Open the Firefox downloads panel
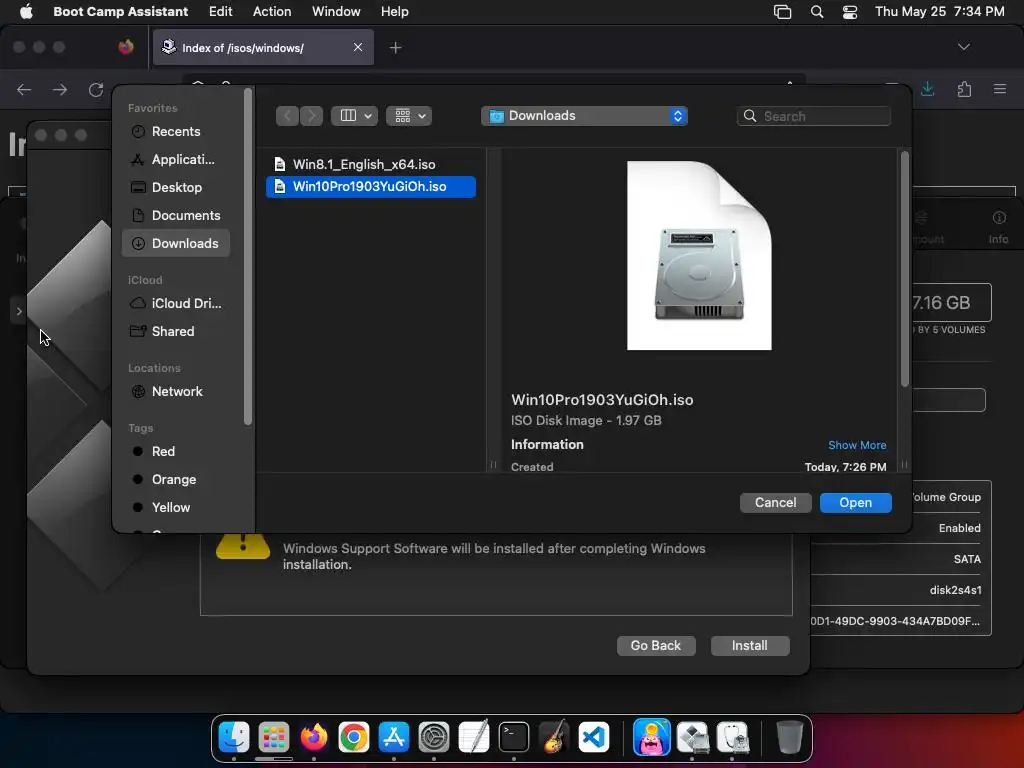Screen dimensions: 1024x768 click(x=927, y=89)
